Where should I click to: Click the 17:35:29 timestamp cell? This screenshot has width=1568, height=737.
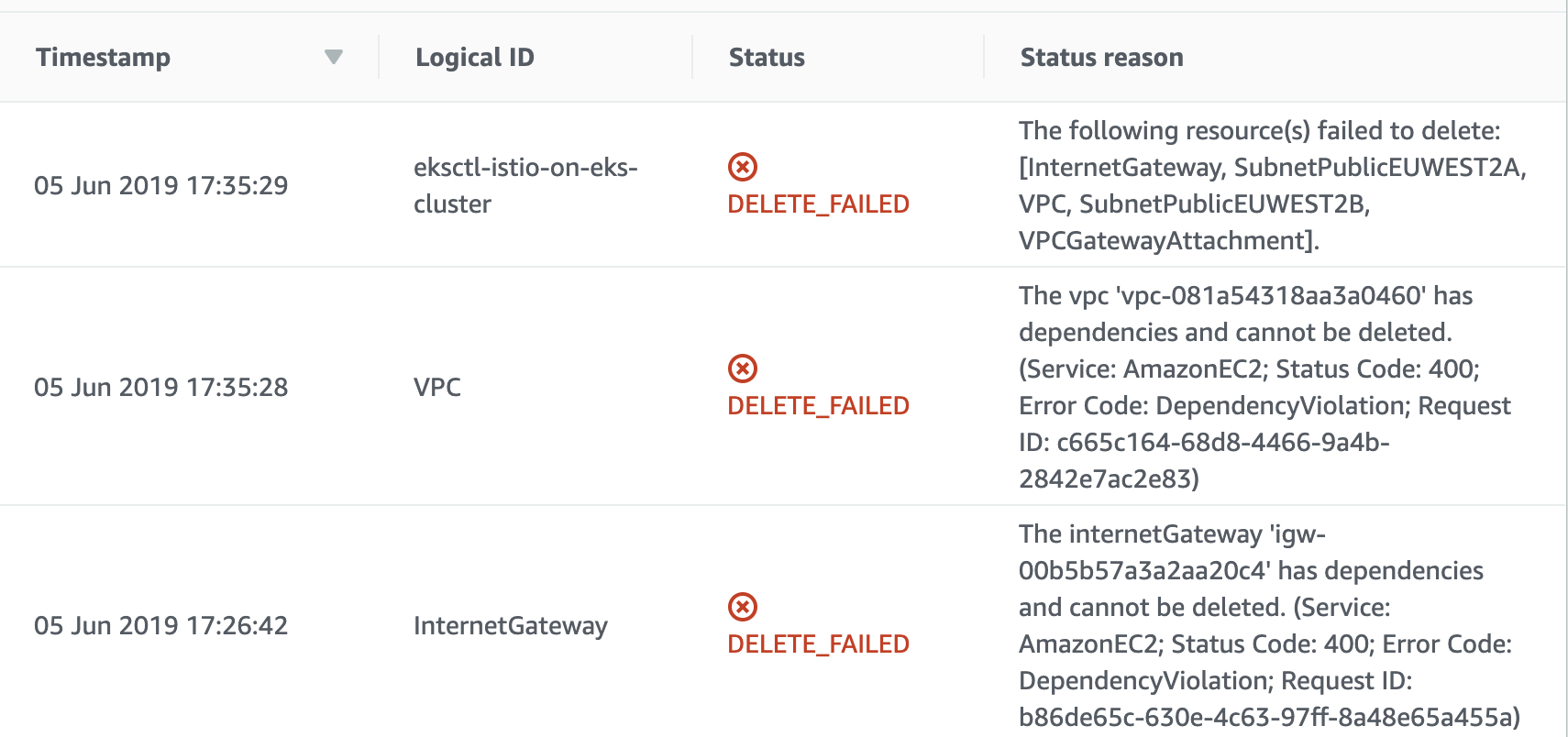click(x=161, y=185)
